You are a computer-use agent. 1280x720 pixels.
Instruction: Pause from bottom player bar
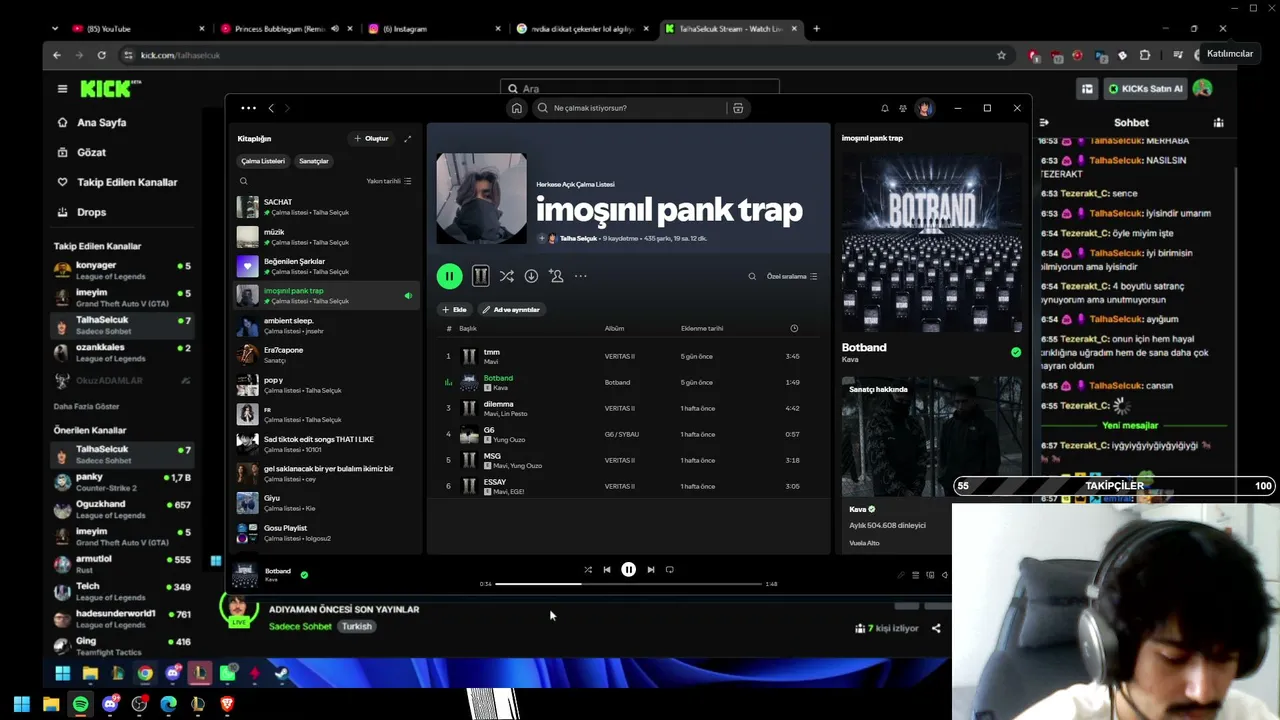click(628, 570)
